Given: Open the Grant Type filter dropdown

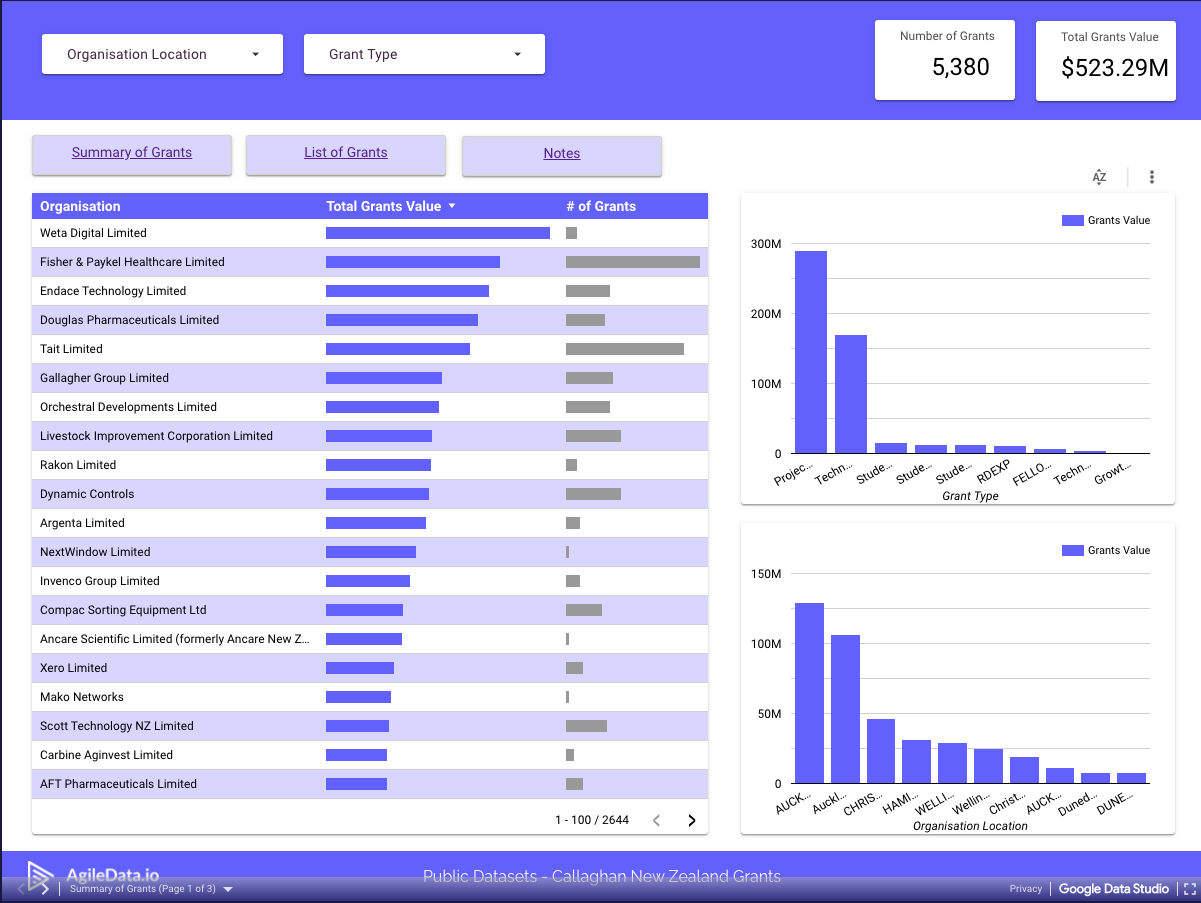Looking at the screenshot, I should (x=424, y=54).
